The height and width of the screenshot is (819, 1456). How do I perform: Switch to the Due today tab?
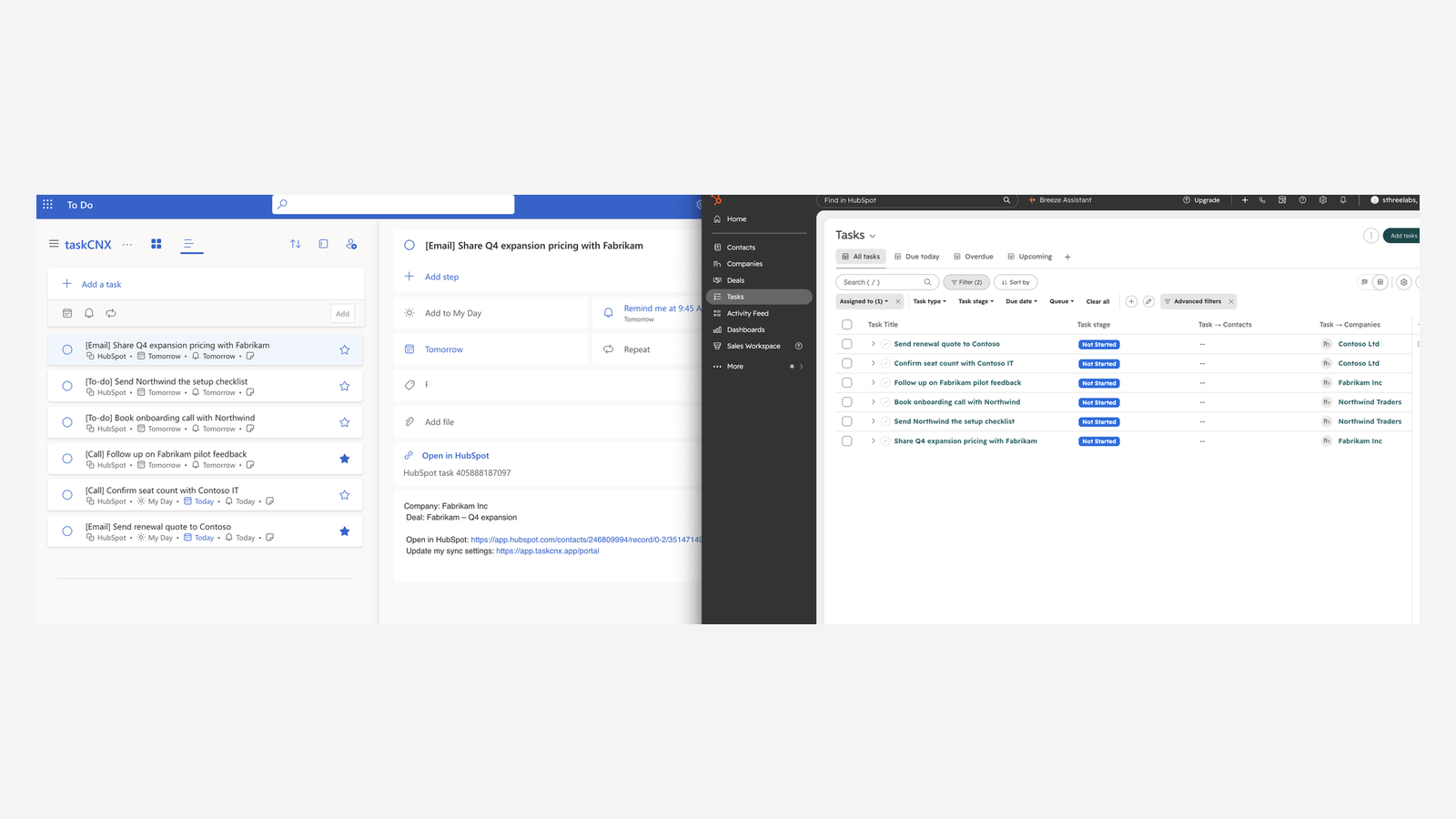click(x=917, y=257)
